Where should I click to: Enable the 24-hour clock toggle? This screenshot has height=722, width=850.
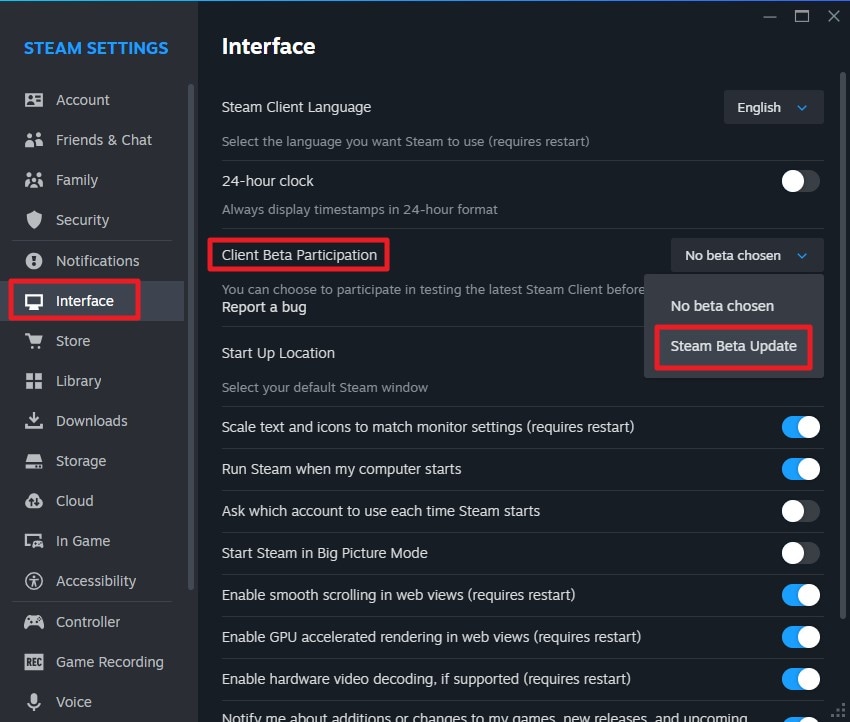[x=799, y=181]
